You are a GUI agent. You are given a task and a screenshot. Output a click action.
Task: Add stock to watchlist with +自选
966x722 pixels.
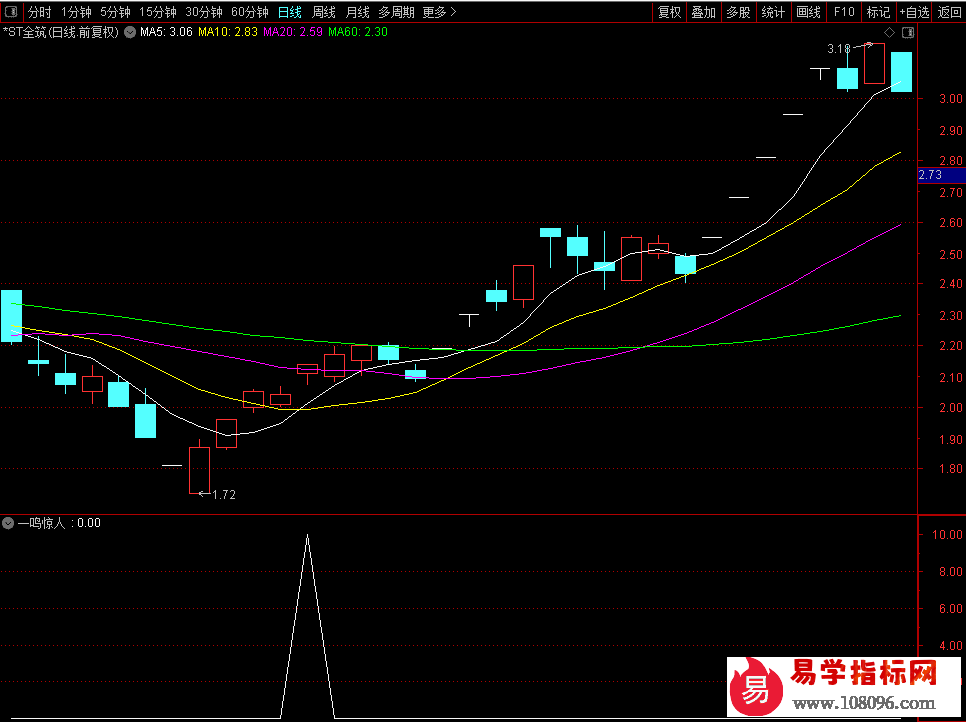coord(914,12)
